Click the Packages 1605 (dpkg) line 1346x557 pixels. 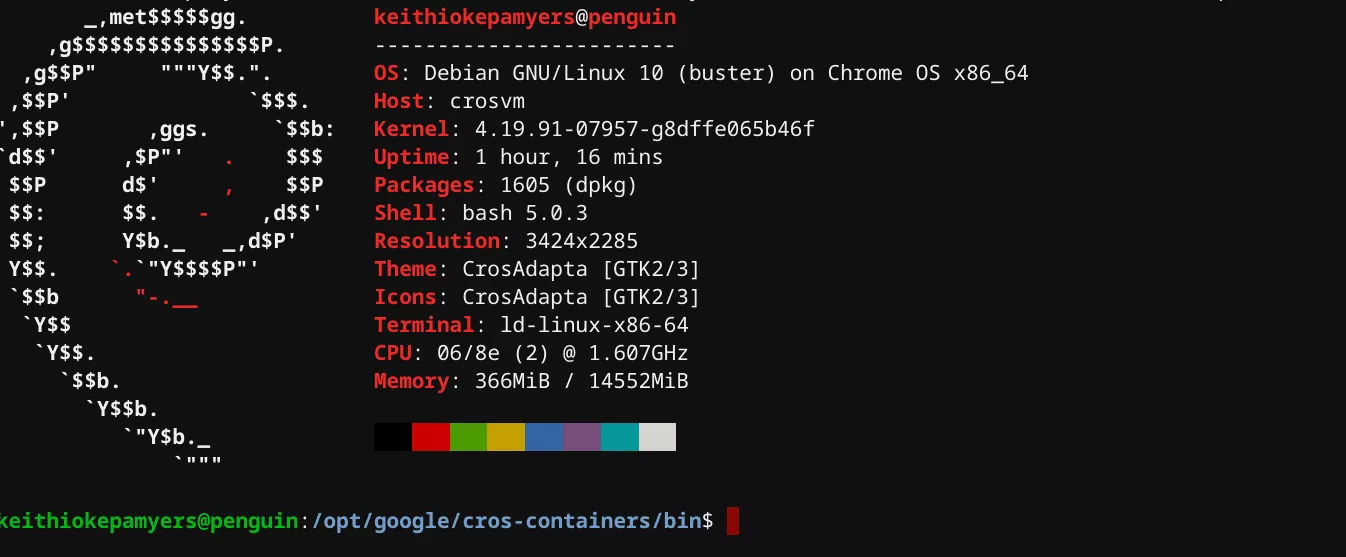coord(505,185)
